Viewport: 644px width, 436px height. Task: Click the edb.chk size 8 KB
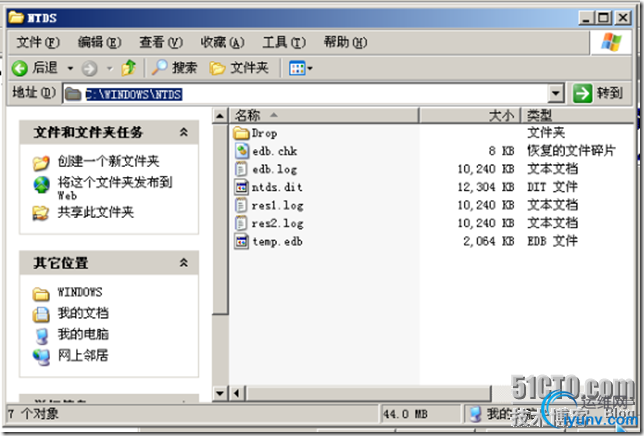pos(501,151)
